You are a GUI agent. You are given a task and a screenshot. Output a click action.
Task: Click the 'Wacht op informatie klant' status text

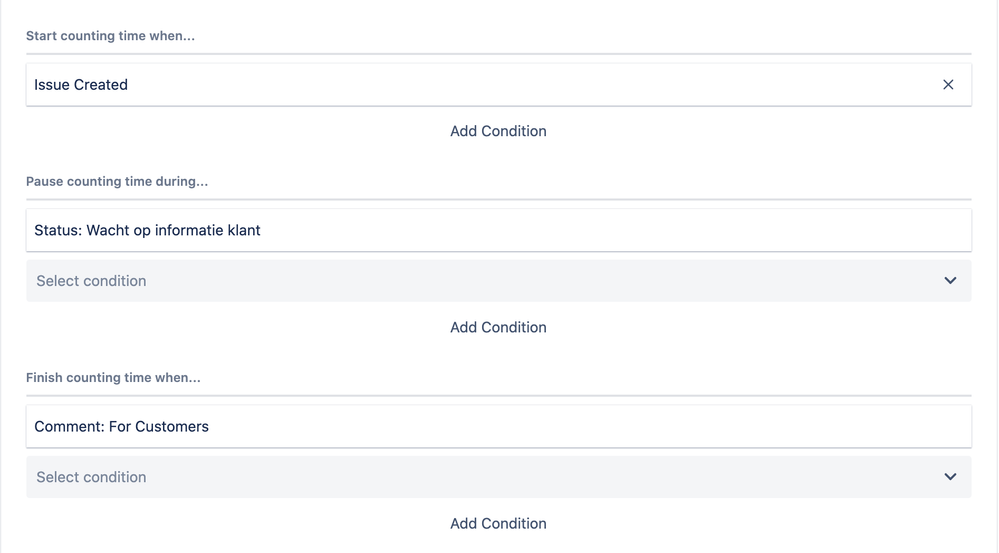(x=173, y=230)
